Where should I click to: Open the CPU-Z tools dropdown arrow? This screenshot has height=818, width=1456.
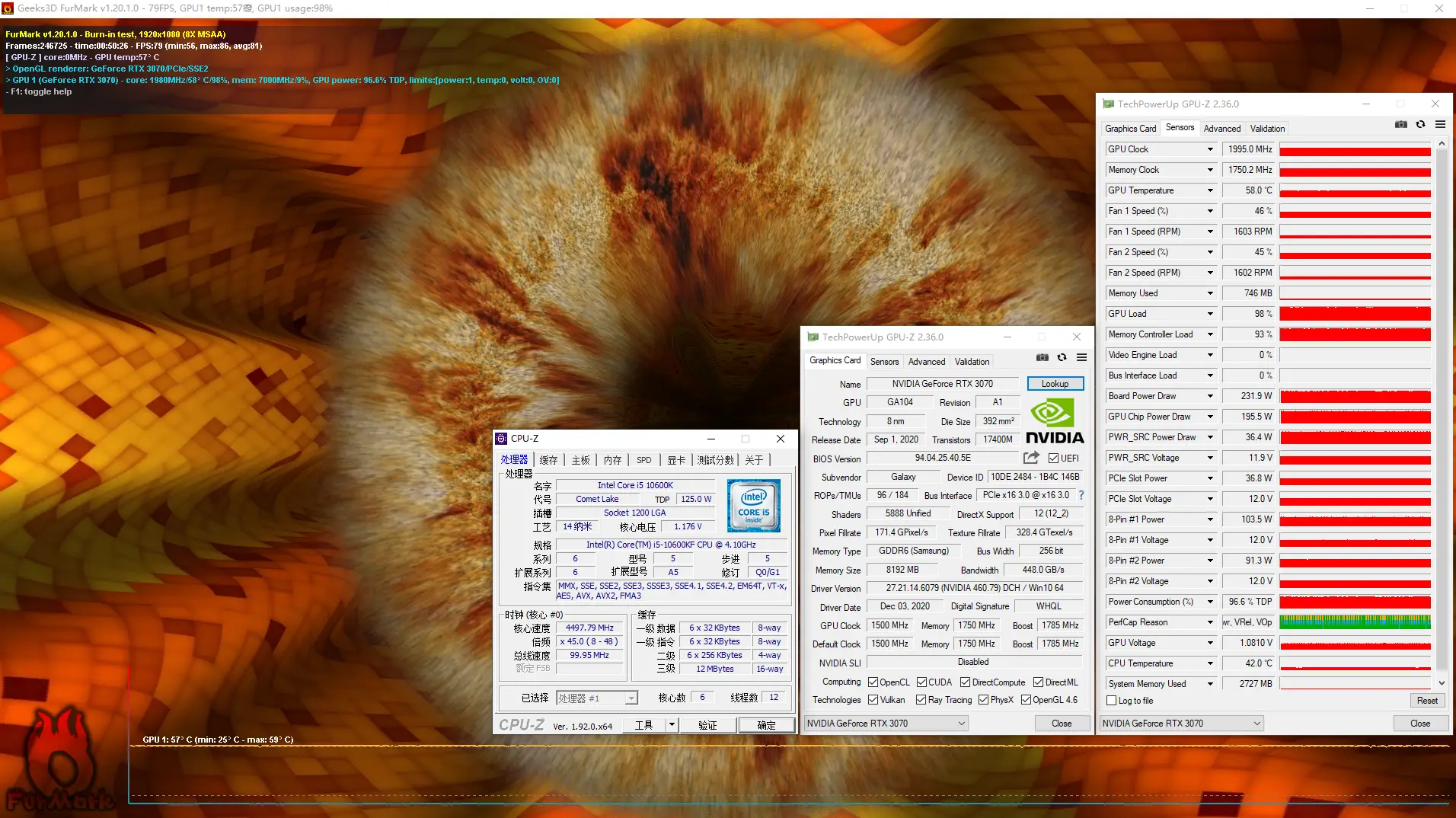[x=672, y=725]
